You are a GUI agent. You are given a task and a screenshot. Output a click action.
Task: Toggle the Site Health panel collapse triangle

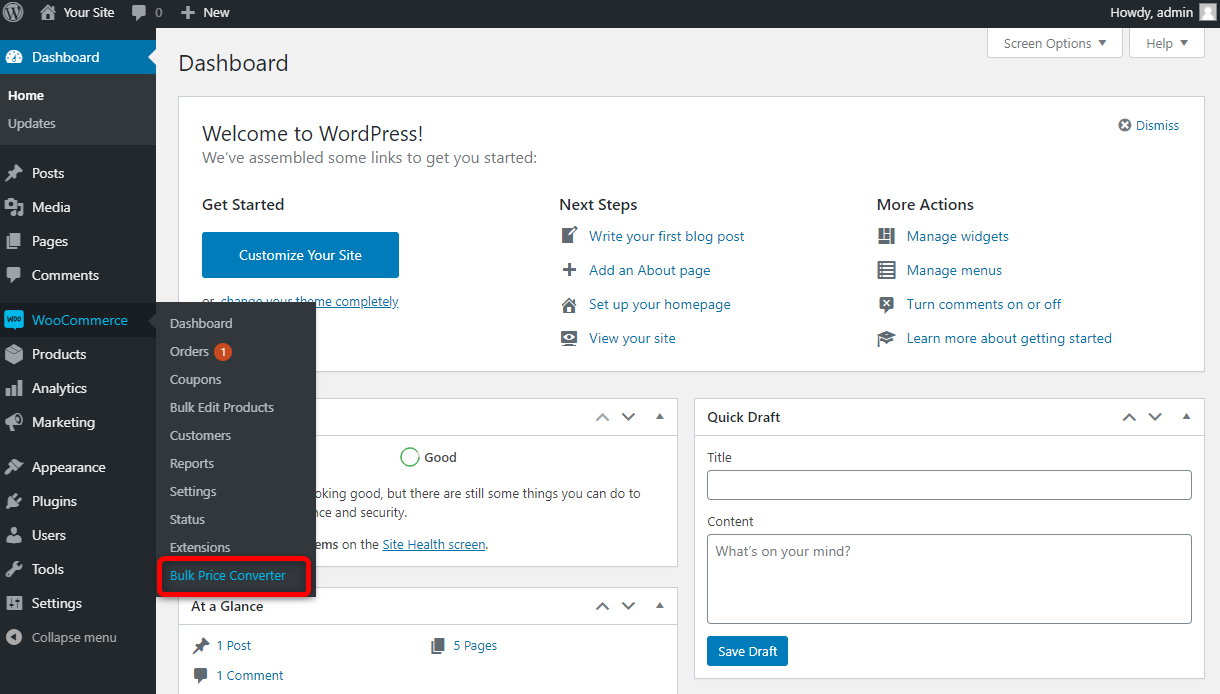pos(660,416)
